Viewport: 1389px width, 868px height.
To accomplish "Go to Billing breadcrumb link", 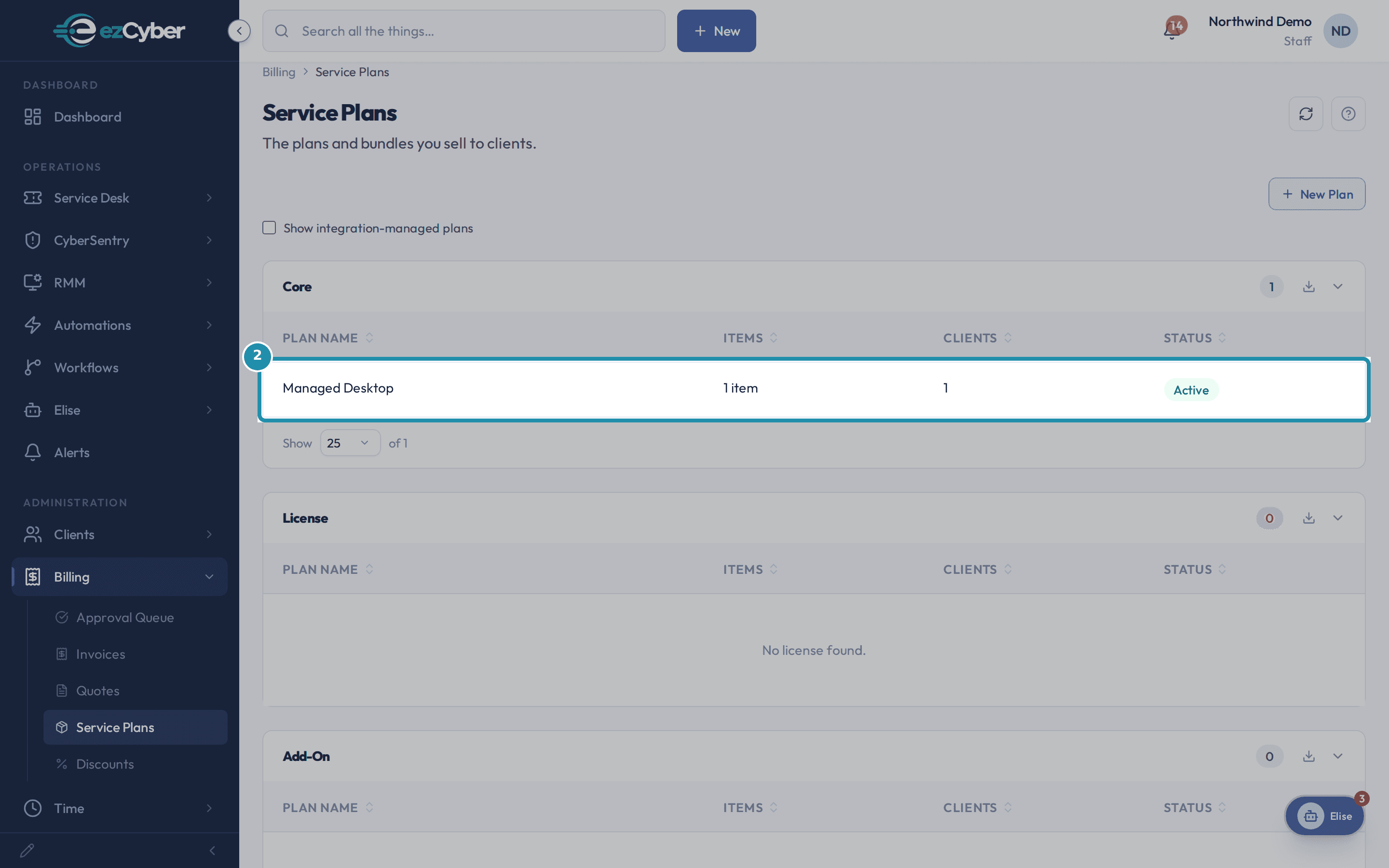I will click(x=279, y=72).
